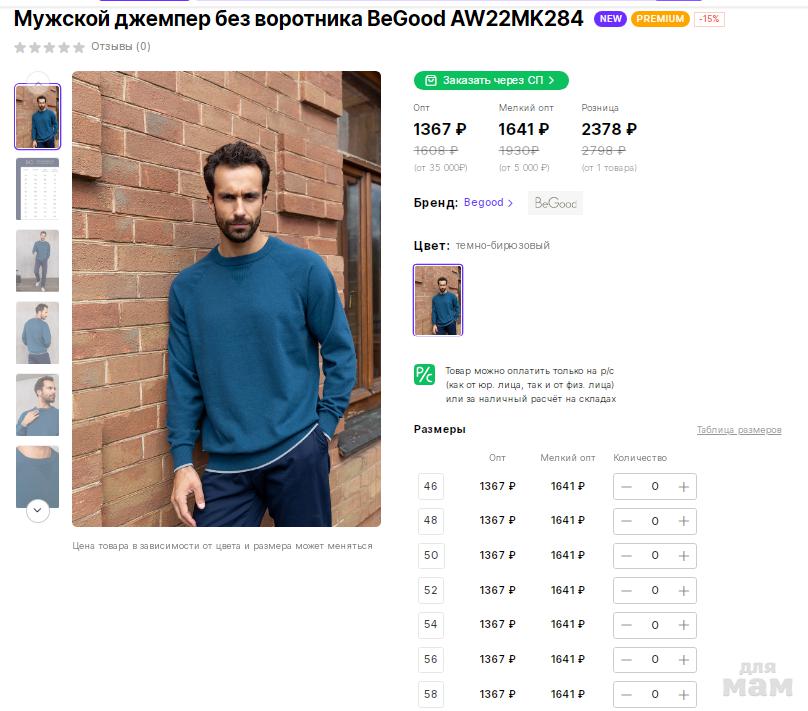Click plus icon for size 54

(x=684, y=625)
